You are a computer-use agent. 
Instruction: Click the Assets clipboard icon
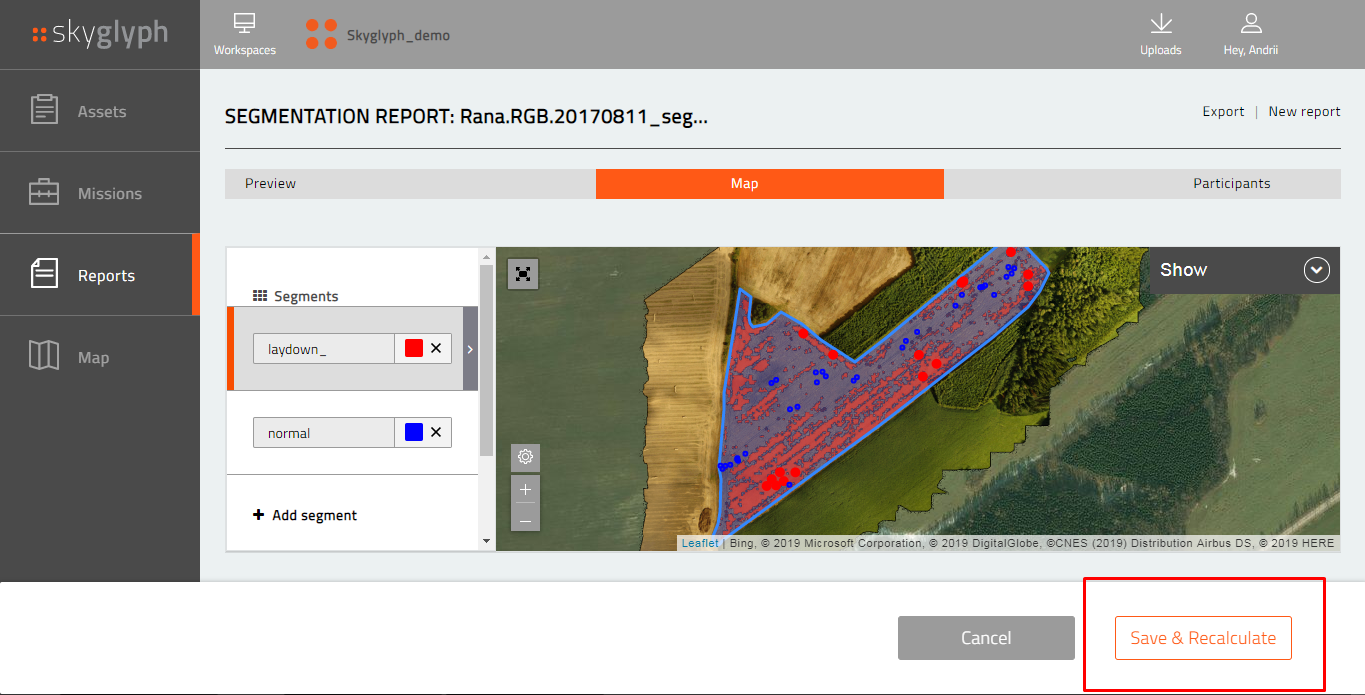(44, 110)
